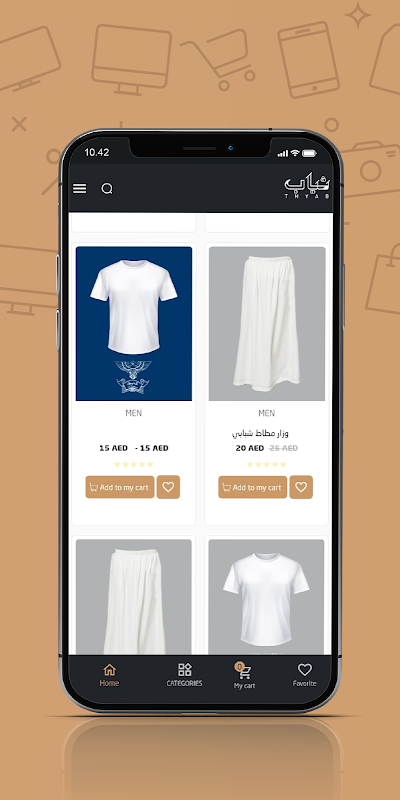
Task: Open the white skirt product image priced 20 AED
Action: 267,324
